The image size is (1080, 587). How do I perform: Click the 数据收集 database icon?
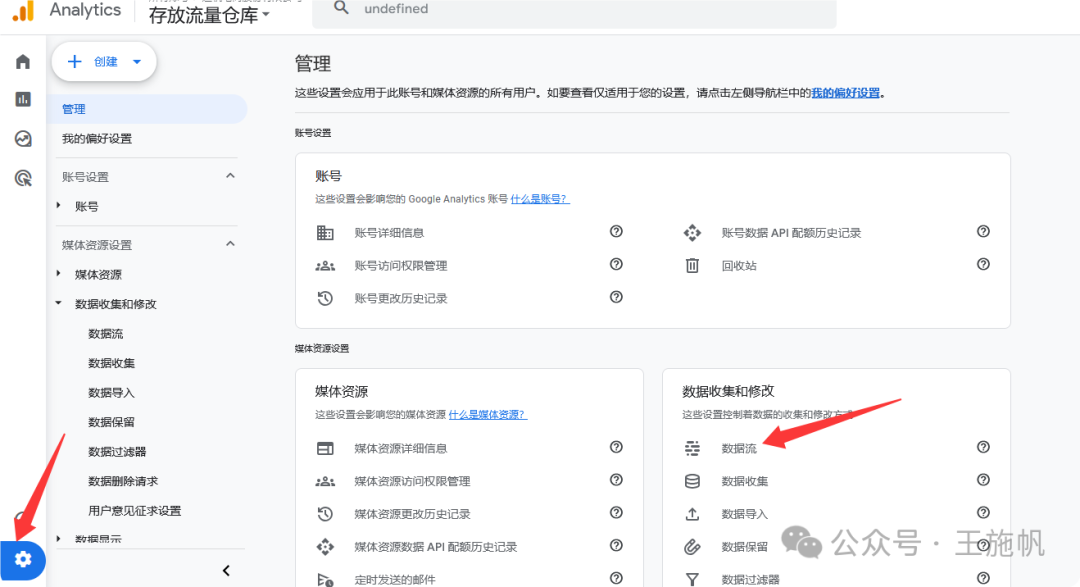tap(692, 481)
